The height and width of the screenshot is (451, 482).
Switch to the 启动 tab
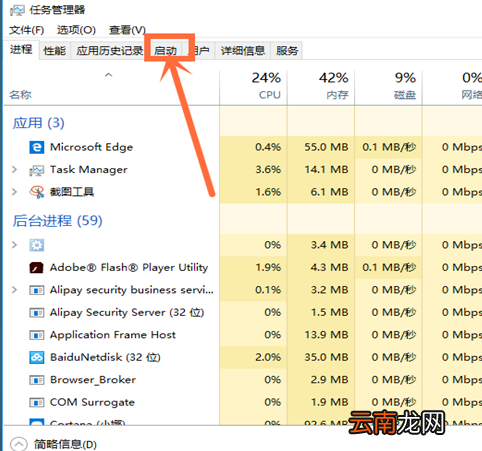[x=165, y=51]
